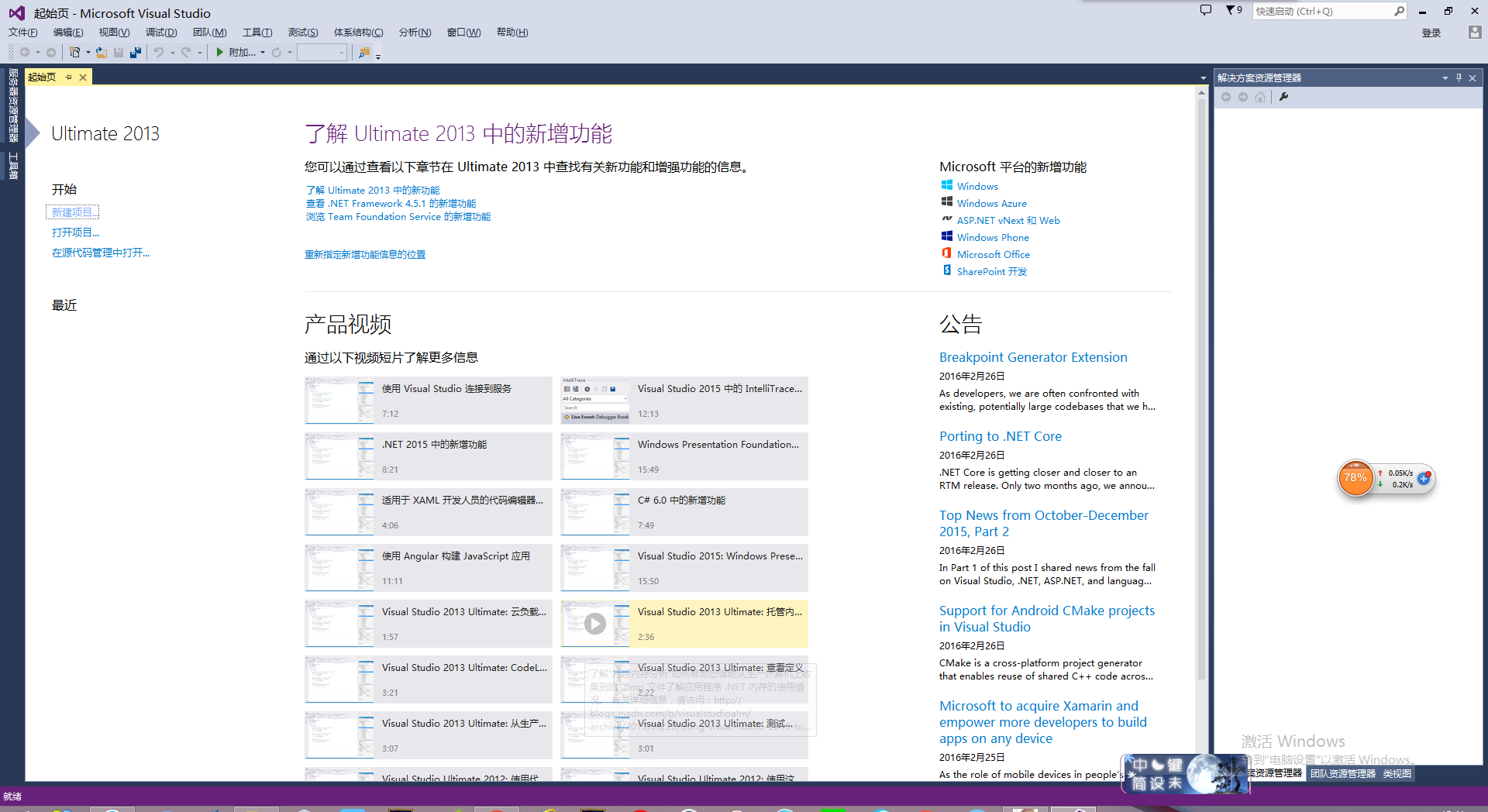Screen dimensions: 1488x812
Task: Expand the New Project dropdown arrow
Action: pos(88,53)
